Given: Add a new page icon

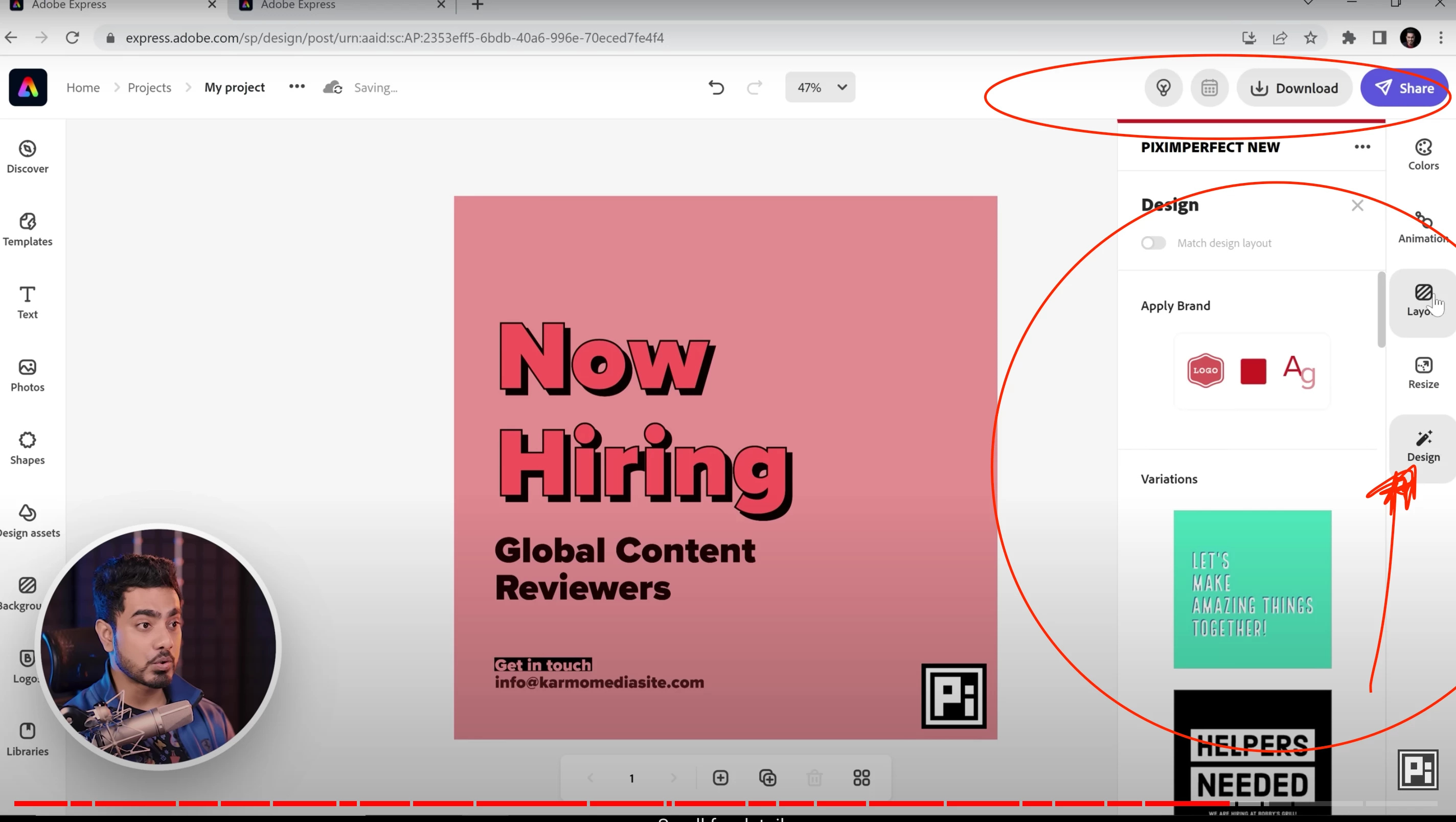Looking at the screenshot, I should (720, 778).
